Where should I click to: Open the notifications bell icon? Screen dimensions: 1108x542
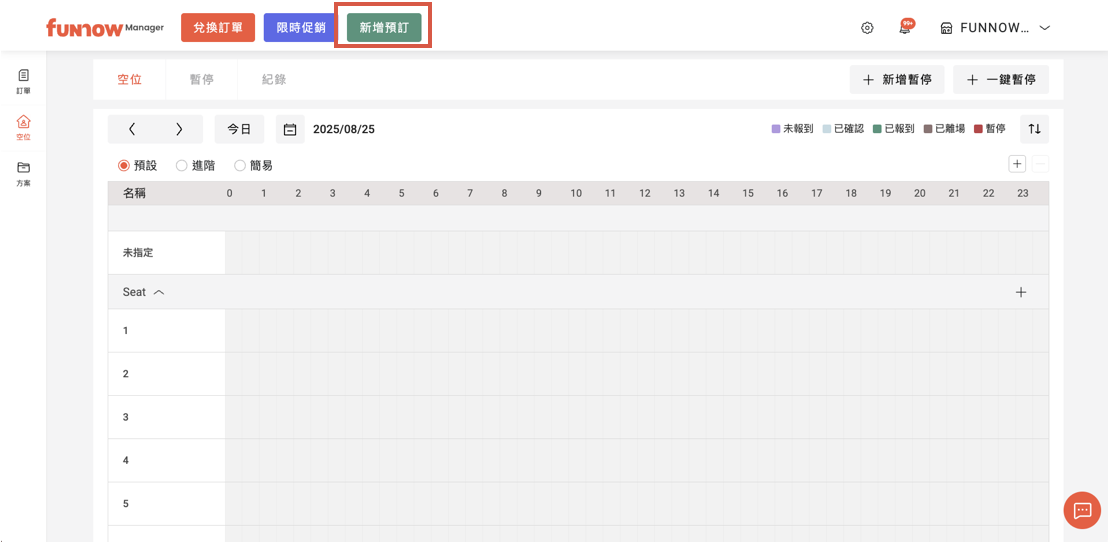[x=905, y=28]
